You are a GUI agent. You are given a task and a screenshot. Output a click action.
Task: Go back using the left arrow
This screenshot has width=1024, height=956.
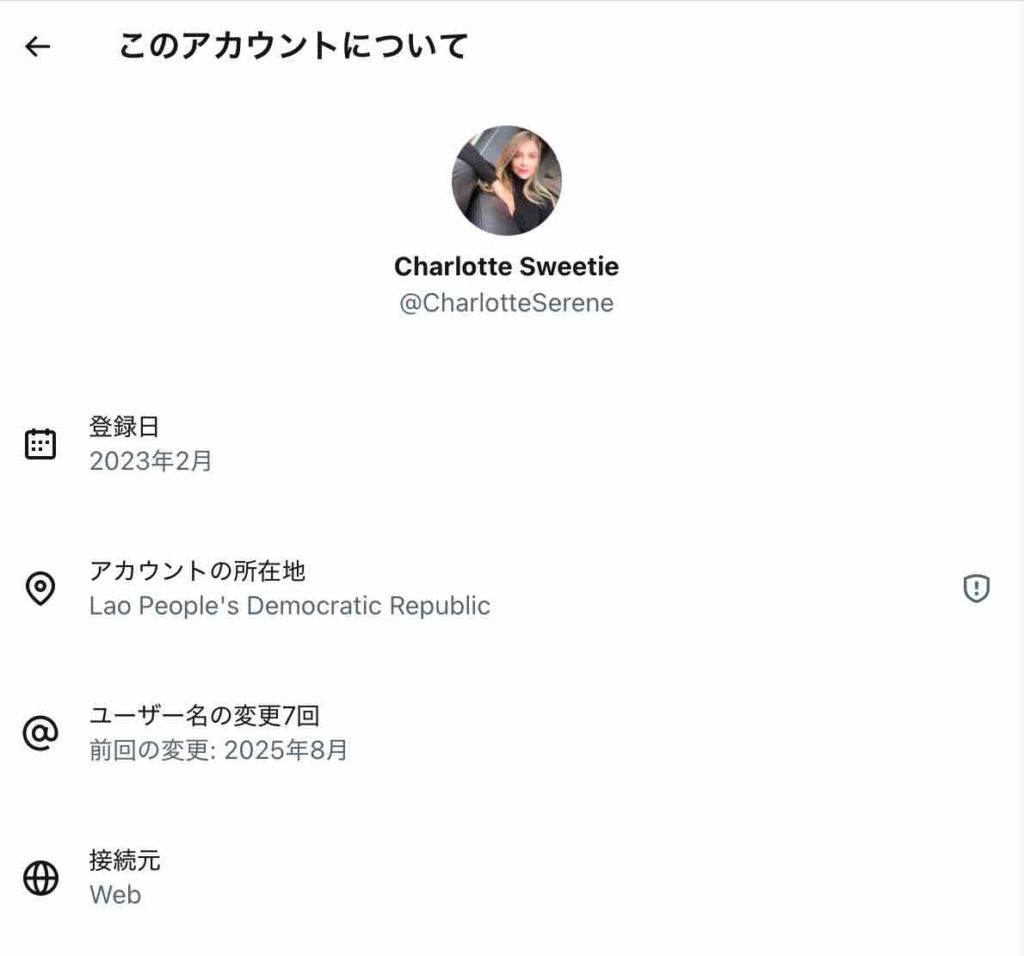pyautogui.click(x=38, y=46)
